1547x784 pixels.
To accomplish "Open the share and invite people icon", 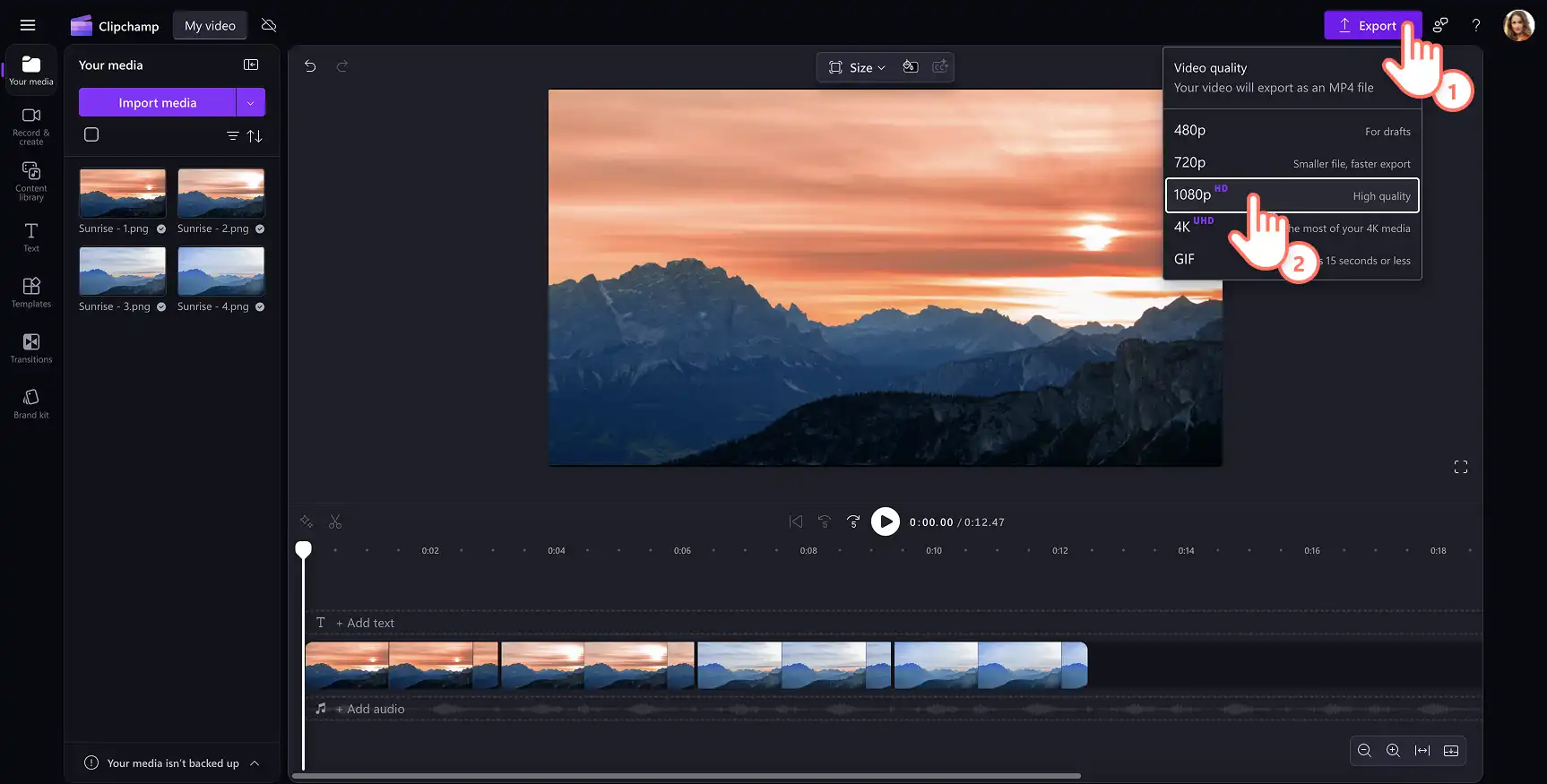I will coord(1440,25).
